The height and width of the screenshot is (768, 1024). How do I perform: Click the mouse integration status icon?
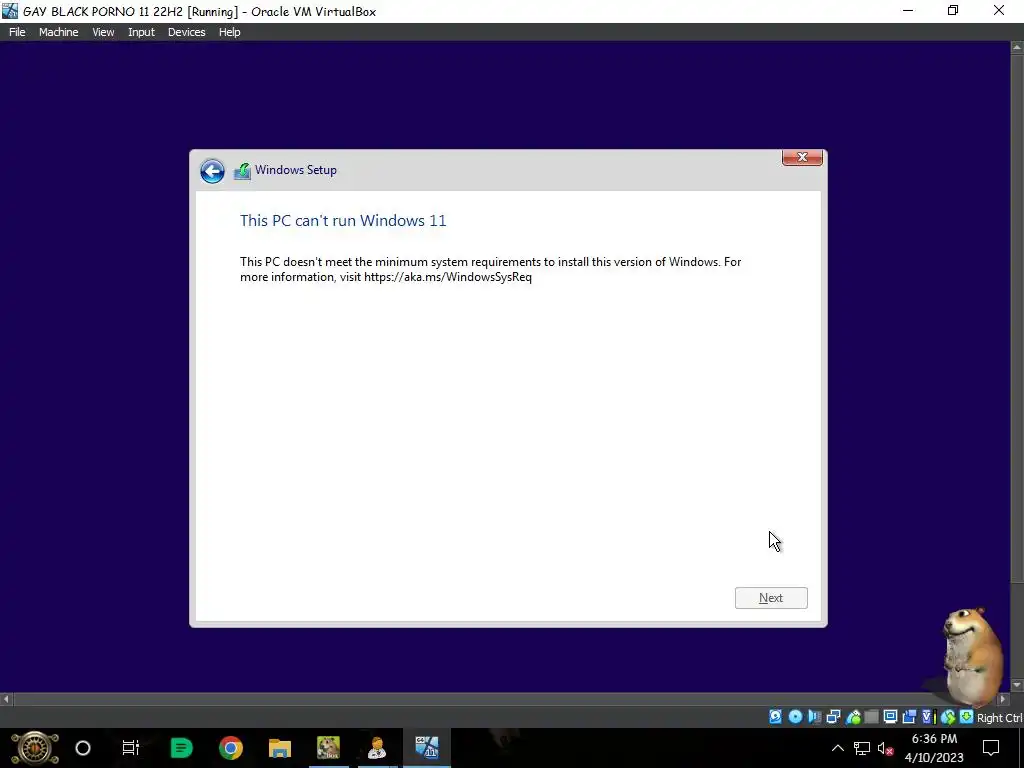coord(948,716)
